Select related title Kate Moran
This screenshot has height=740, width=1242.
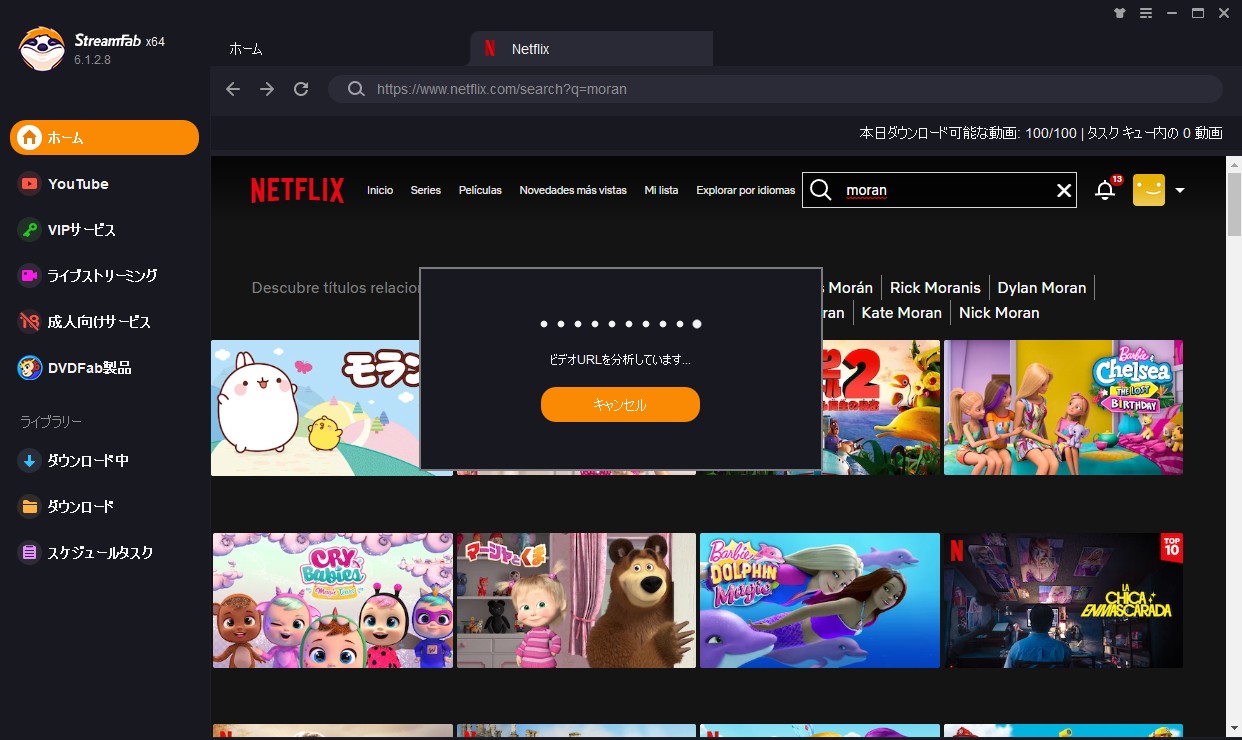click(x=902, y=312)
